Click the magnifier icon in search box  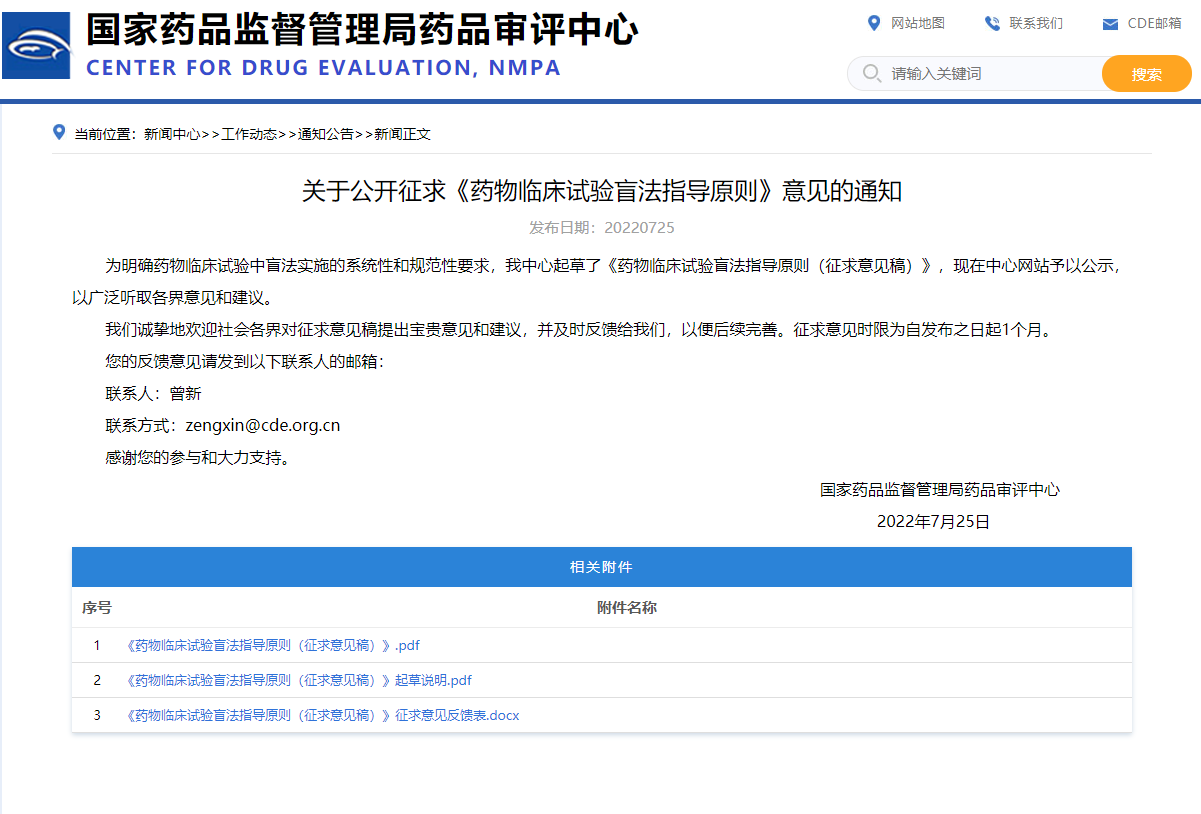click(871, 73)
